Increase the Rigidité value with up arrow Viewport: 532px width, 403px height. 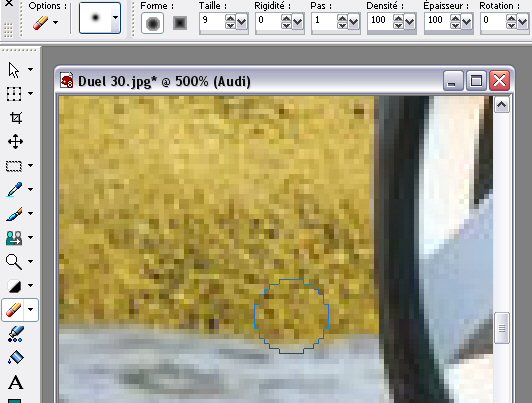click(x=286, y=19)
